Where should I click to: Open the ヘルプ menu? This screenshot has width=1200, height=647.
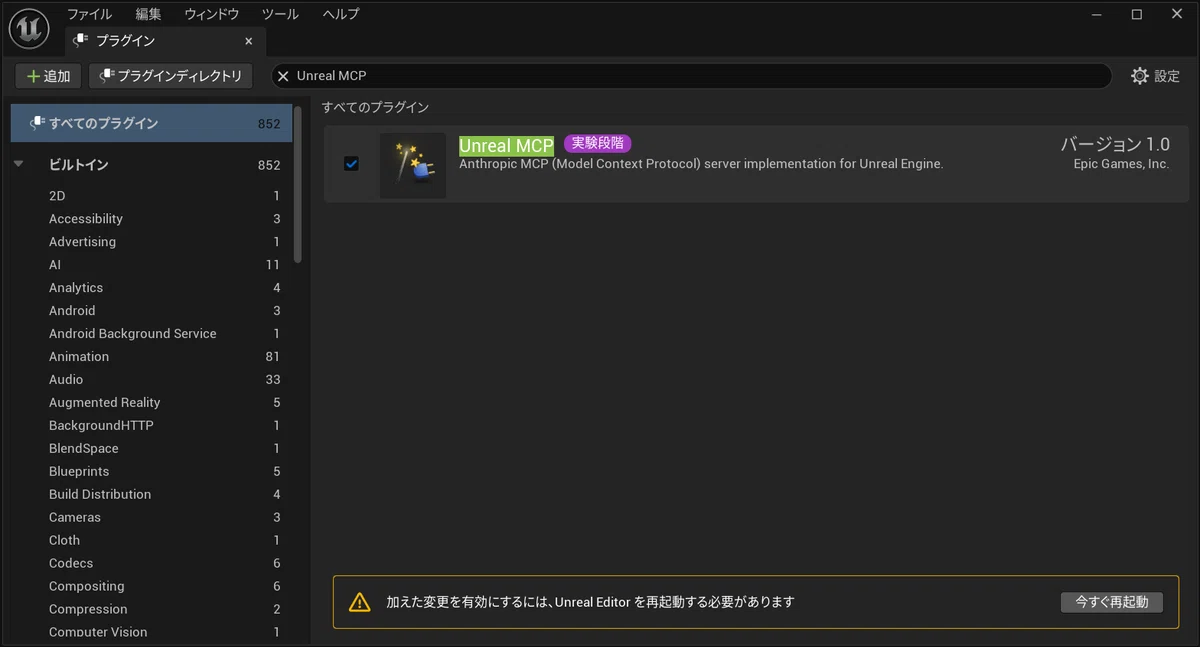(x=341, y=14)
